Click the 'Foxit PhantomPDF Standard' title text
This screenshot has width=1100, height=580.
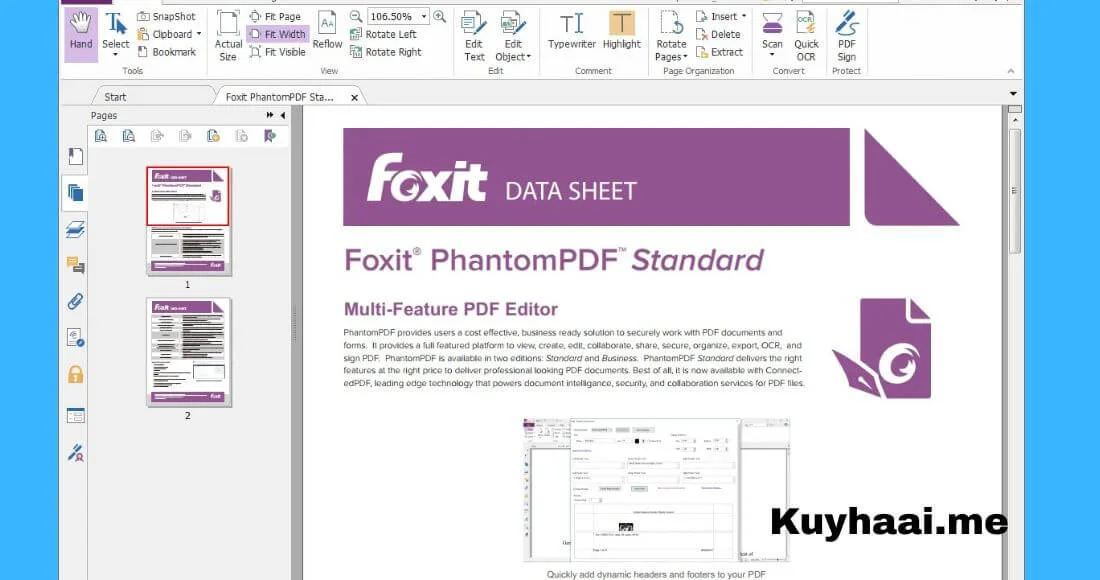click(x=554, y=260)
